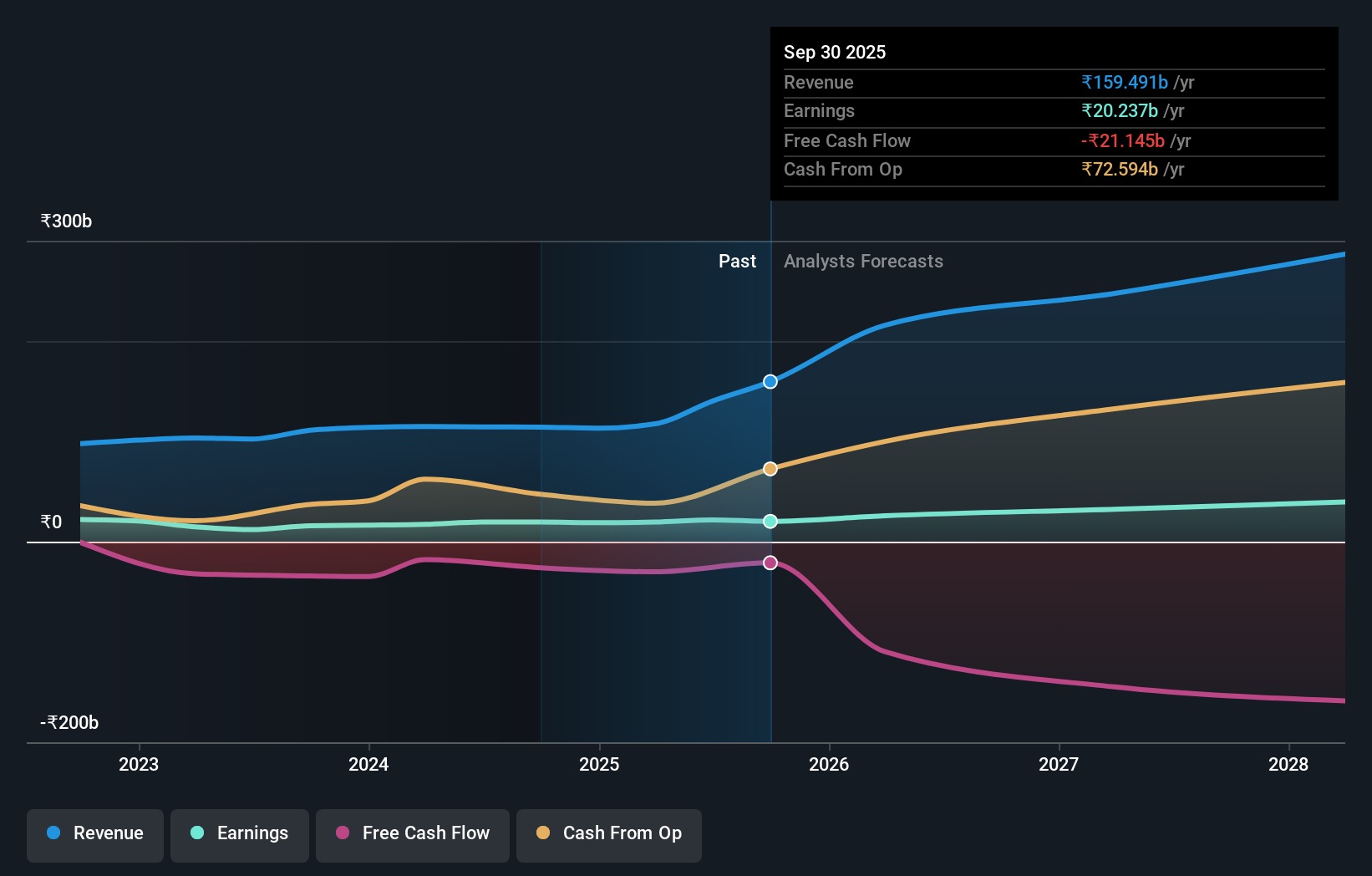
Task: Switch to the Past chart section
Action: 737,262
